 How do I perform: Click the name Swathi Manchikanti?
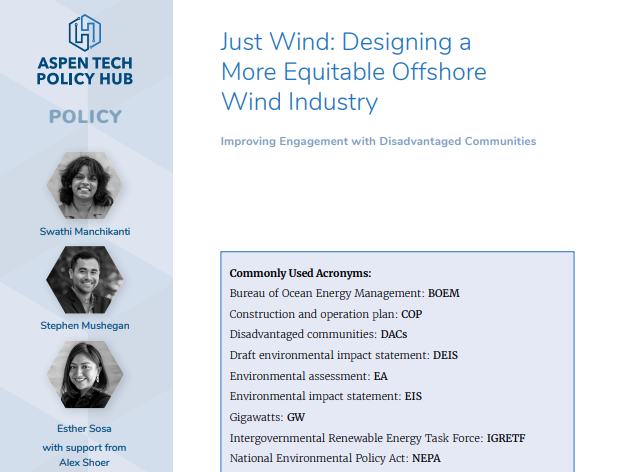click(x=85, y=232)
